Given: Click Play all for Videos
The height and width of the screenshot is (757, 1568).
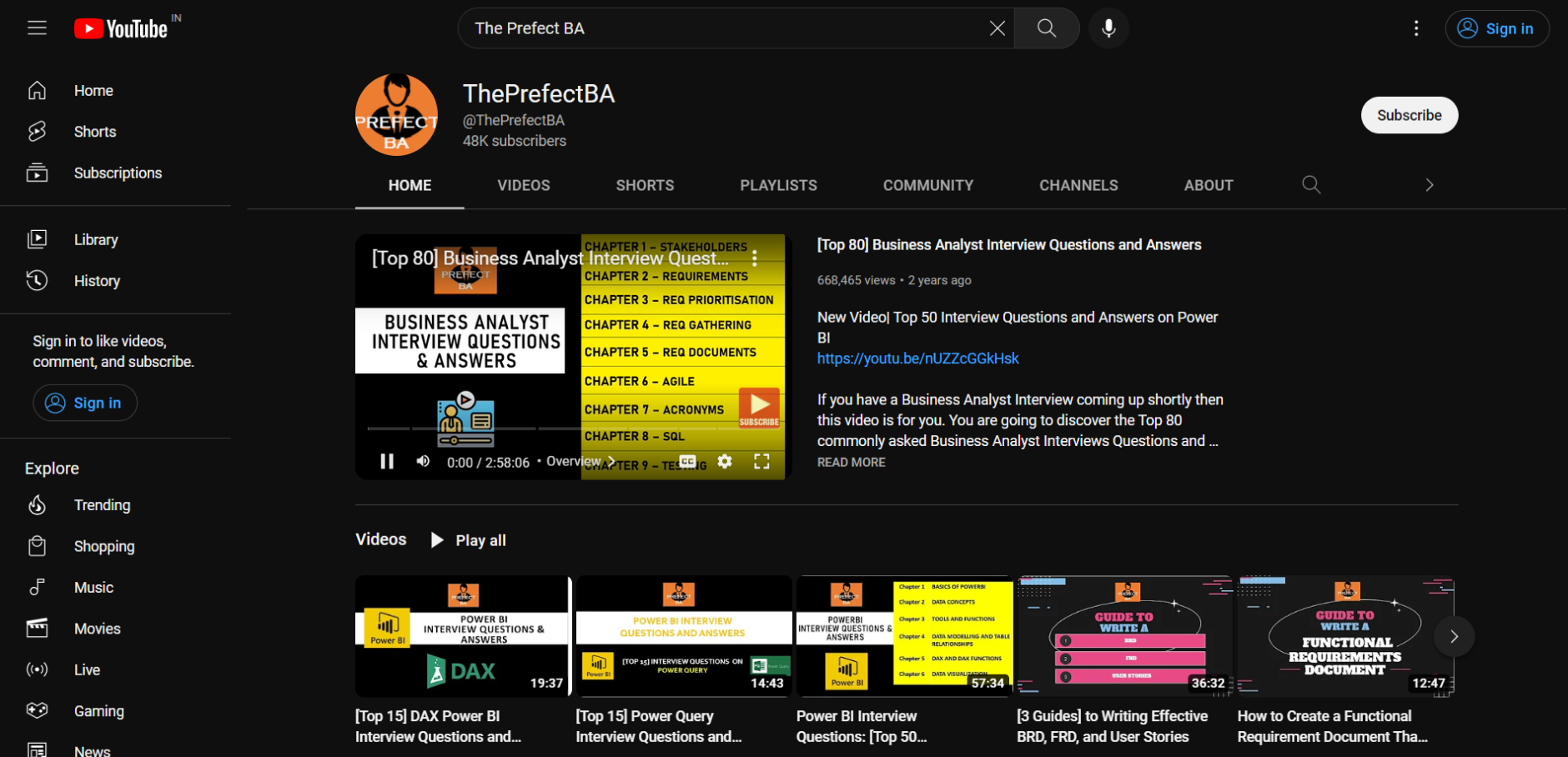Looking at the screenshot, I should point(468,540).
